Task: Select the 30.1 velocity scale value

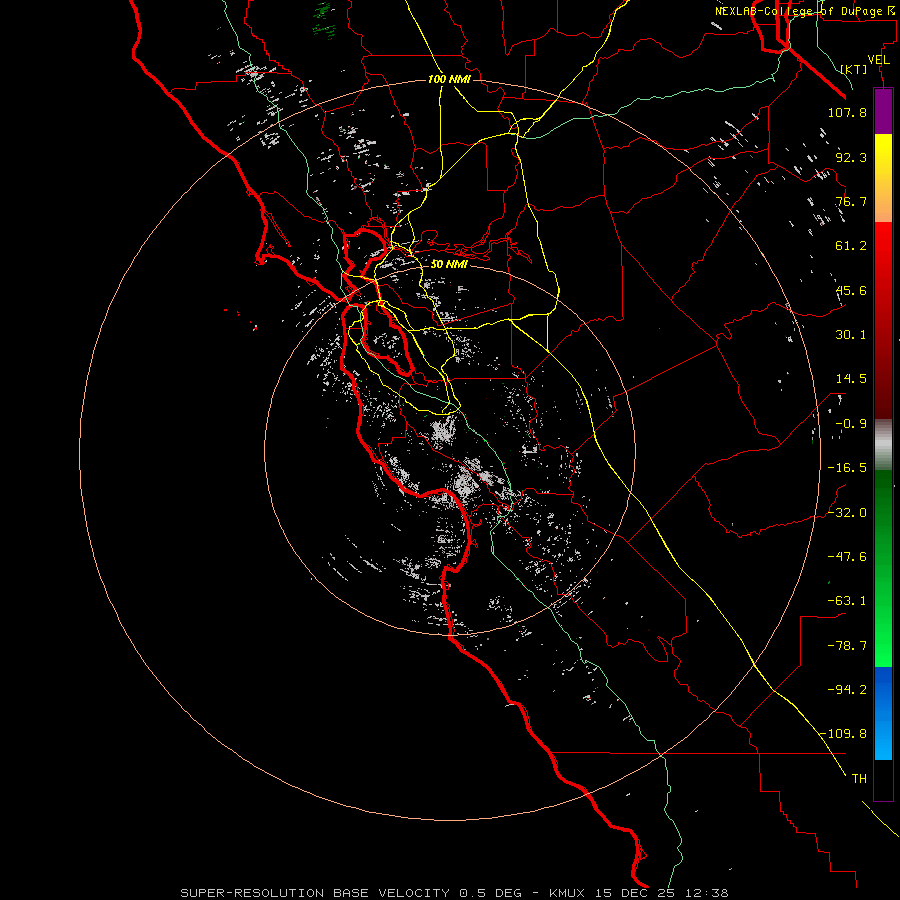Action: click(851, 335)
